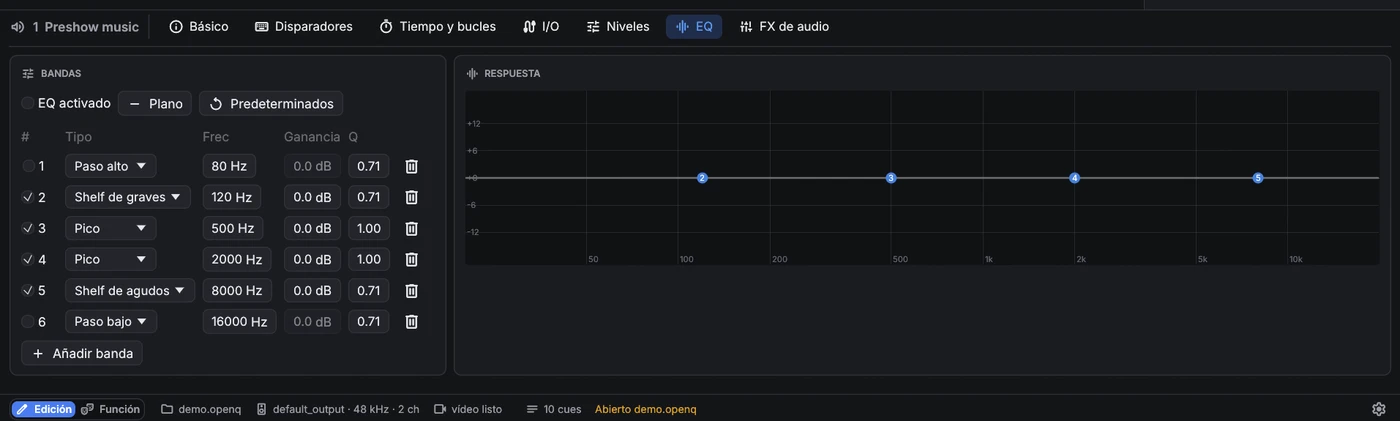Click the Preshow music cue title
The height and width of the screenshot is (421, 1400).
click(x=91, y=27)
